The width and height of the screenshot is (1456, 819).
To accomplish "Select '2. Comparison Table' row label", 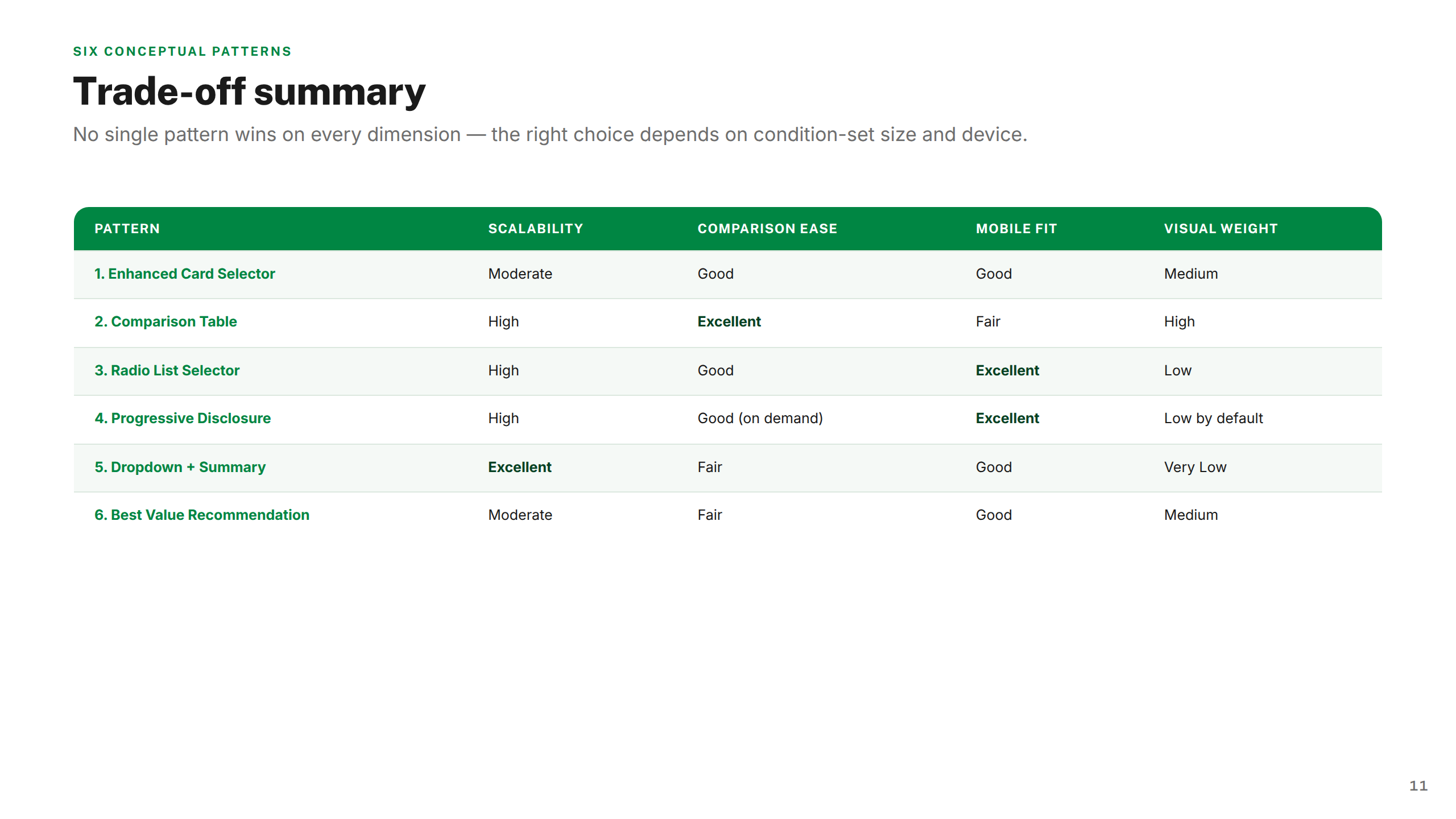I will [166, 321].
